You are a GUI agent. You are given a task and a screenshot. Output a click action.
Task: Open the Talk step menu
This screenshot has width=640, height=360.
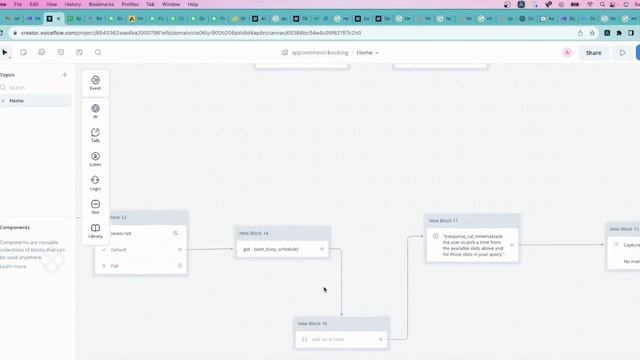[95, 135]
